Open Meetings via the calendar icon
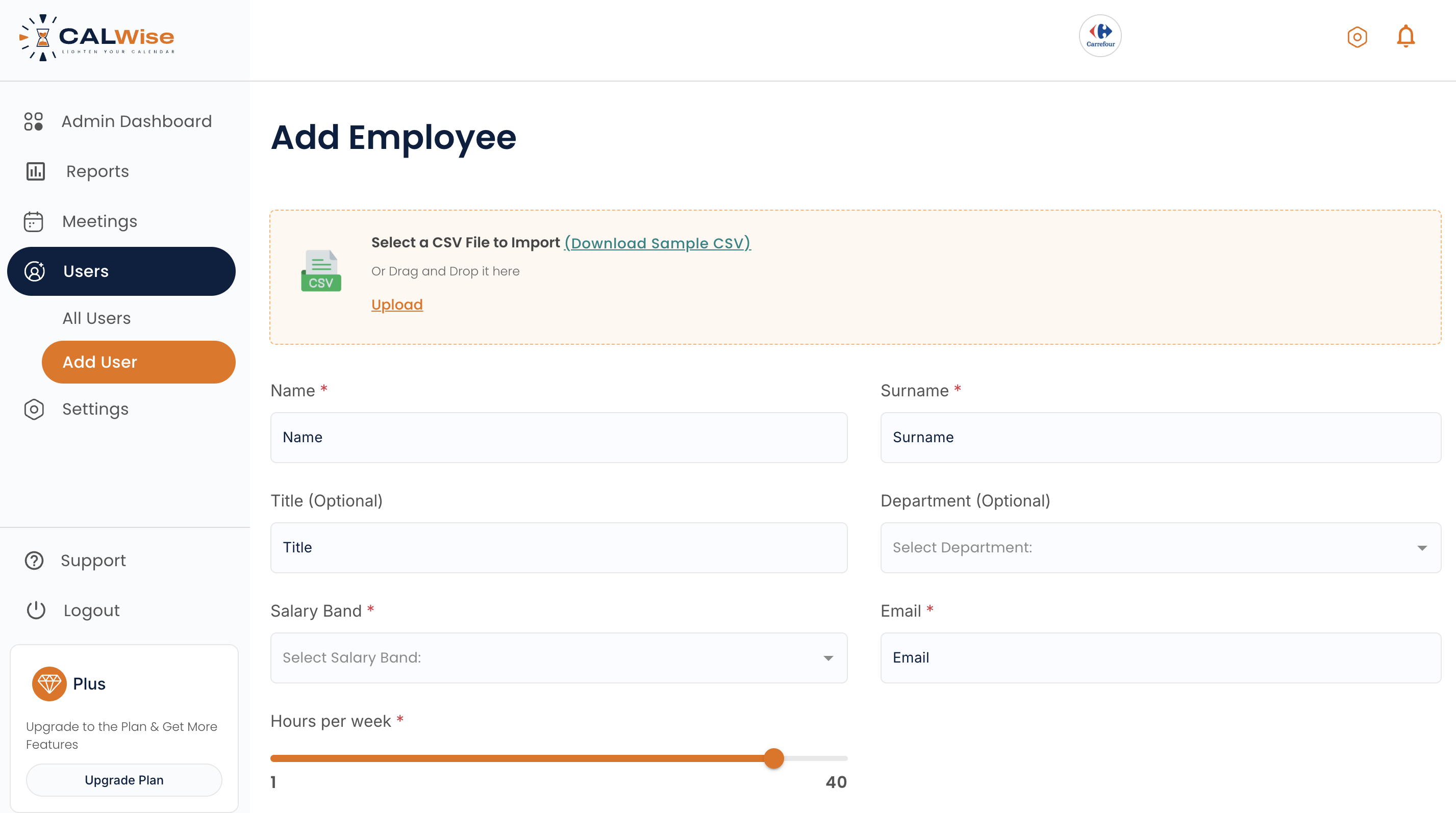This screenshot has width=1456, height=813. [33, 221]
